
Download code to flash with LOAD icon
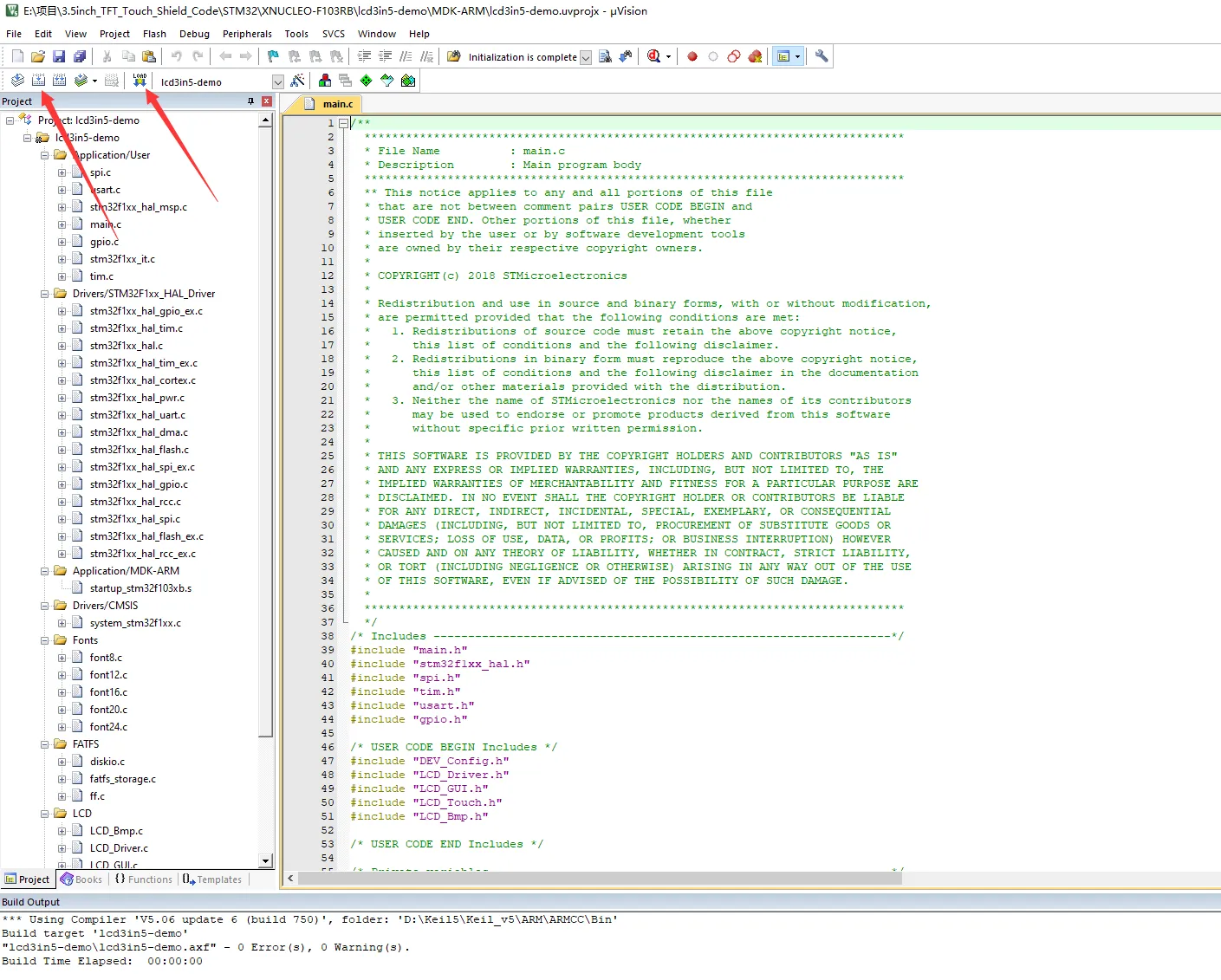(x=140, y=81)
